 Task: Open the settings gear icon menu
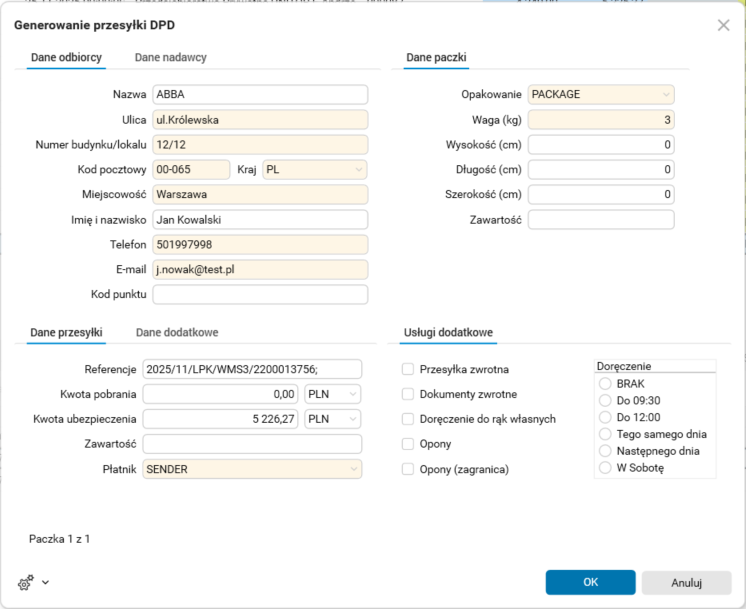pos(26,583)
